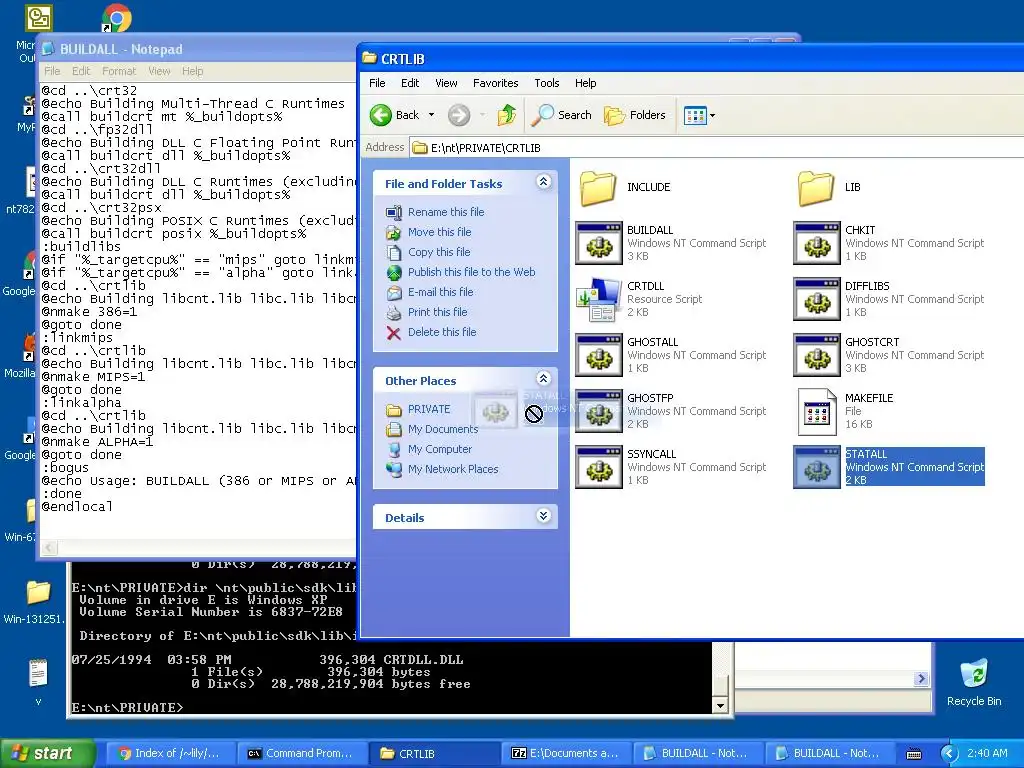This screenshot has width=1024, height=768.
Task: Click the keyboard tray icon
Action: tap(914, 754)
